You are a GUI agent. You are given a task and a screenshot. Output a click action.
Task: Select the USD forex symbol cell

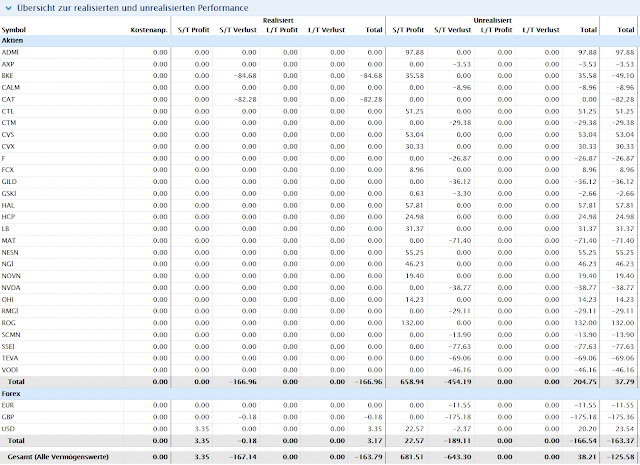[8, 429]
